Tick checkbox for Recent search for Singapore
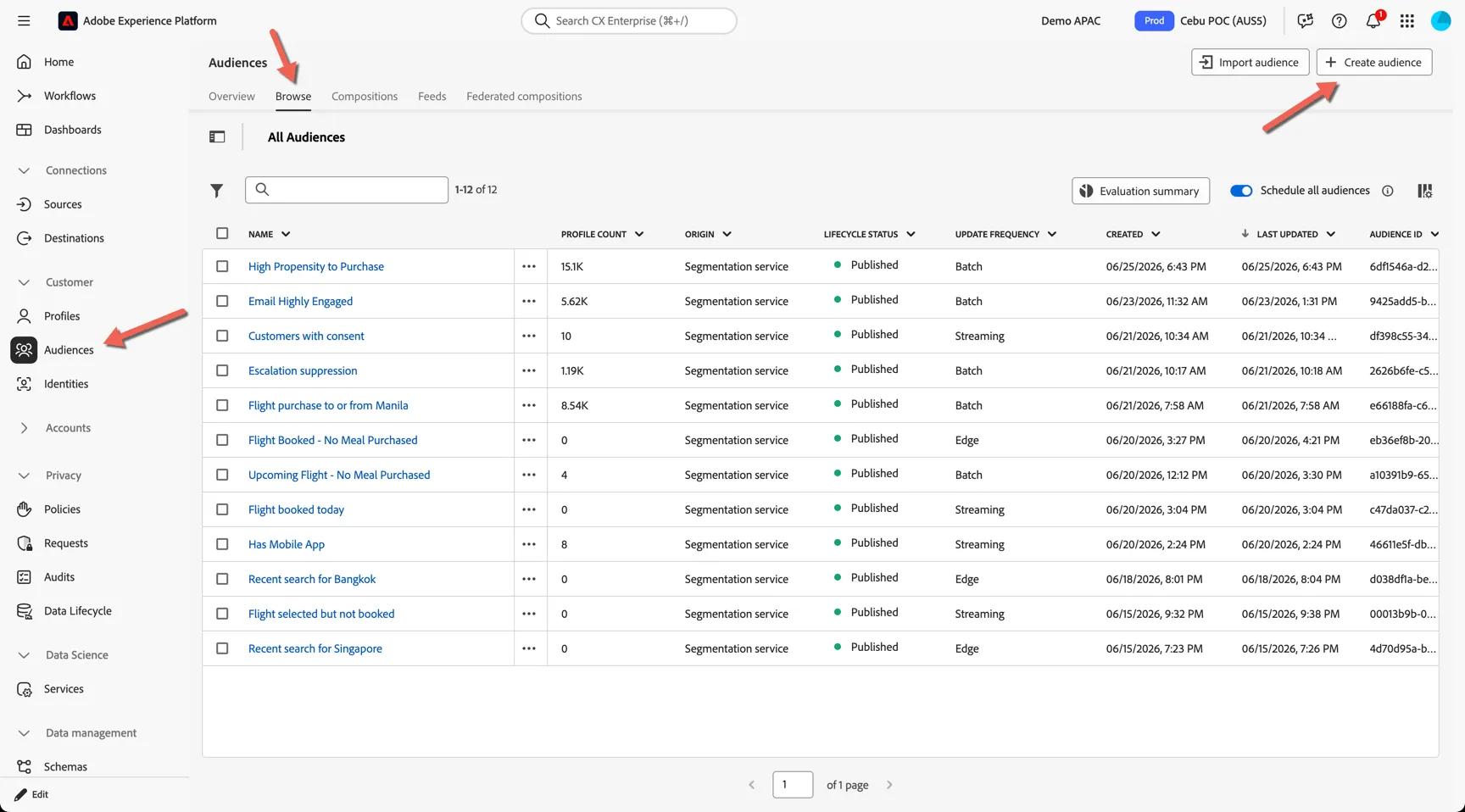1465x812 pixels. pos(222,648)
